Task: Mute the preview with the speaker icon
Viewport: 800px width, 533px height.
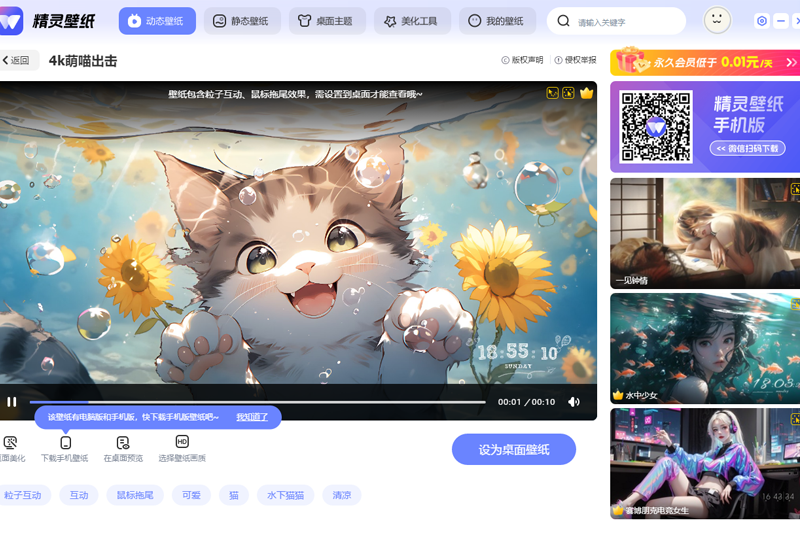Action: [574, 402]
